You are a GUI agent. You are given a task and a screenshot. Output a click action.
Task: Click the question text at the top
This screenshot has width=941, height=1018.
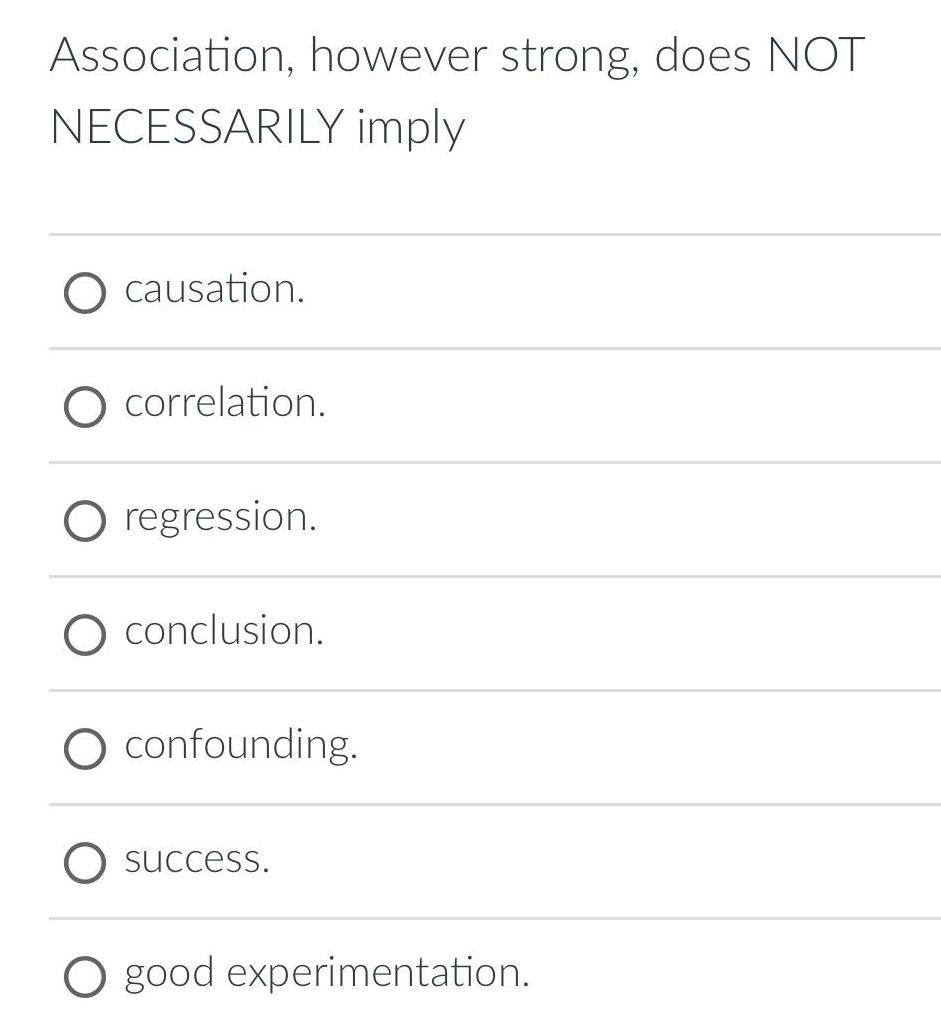456,90
